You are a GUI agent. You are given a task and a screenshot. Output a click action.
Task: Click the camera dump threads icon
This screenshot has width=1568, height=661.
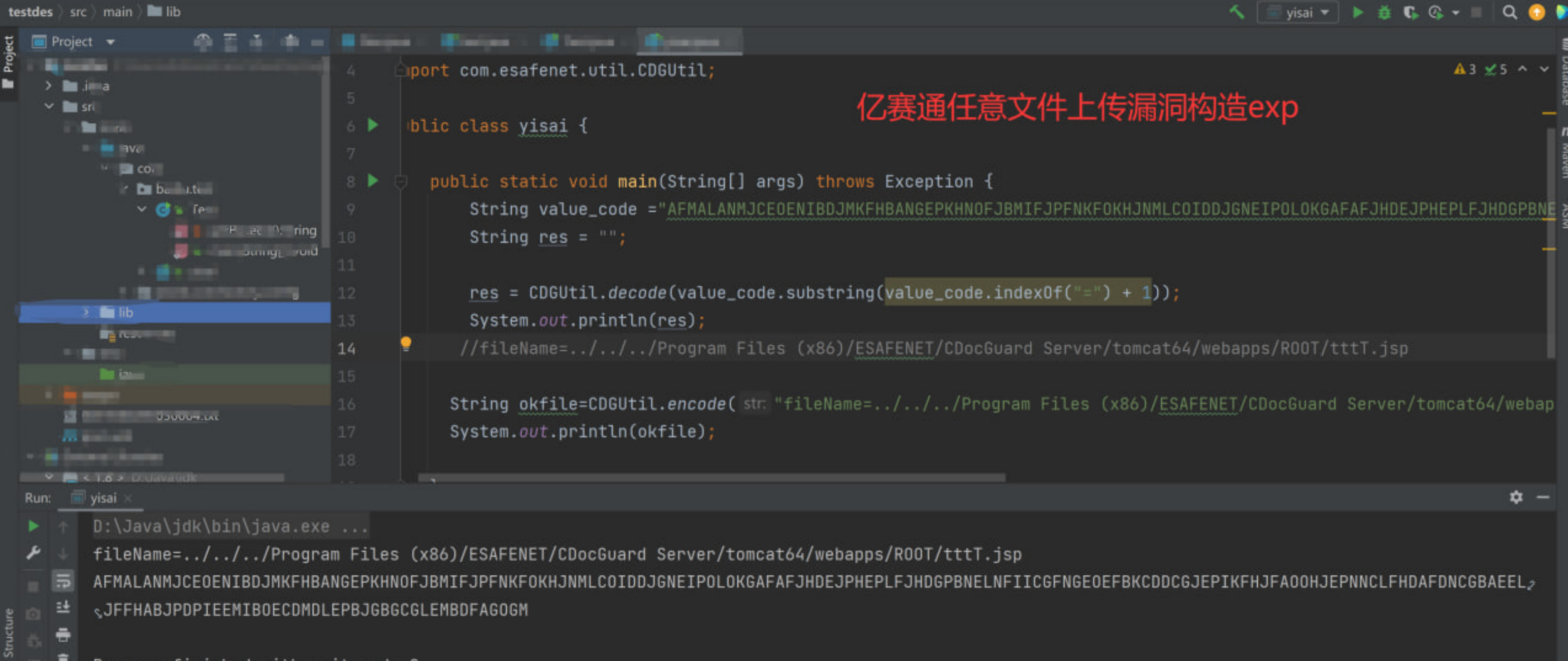[33, 614]
